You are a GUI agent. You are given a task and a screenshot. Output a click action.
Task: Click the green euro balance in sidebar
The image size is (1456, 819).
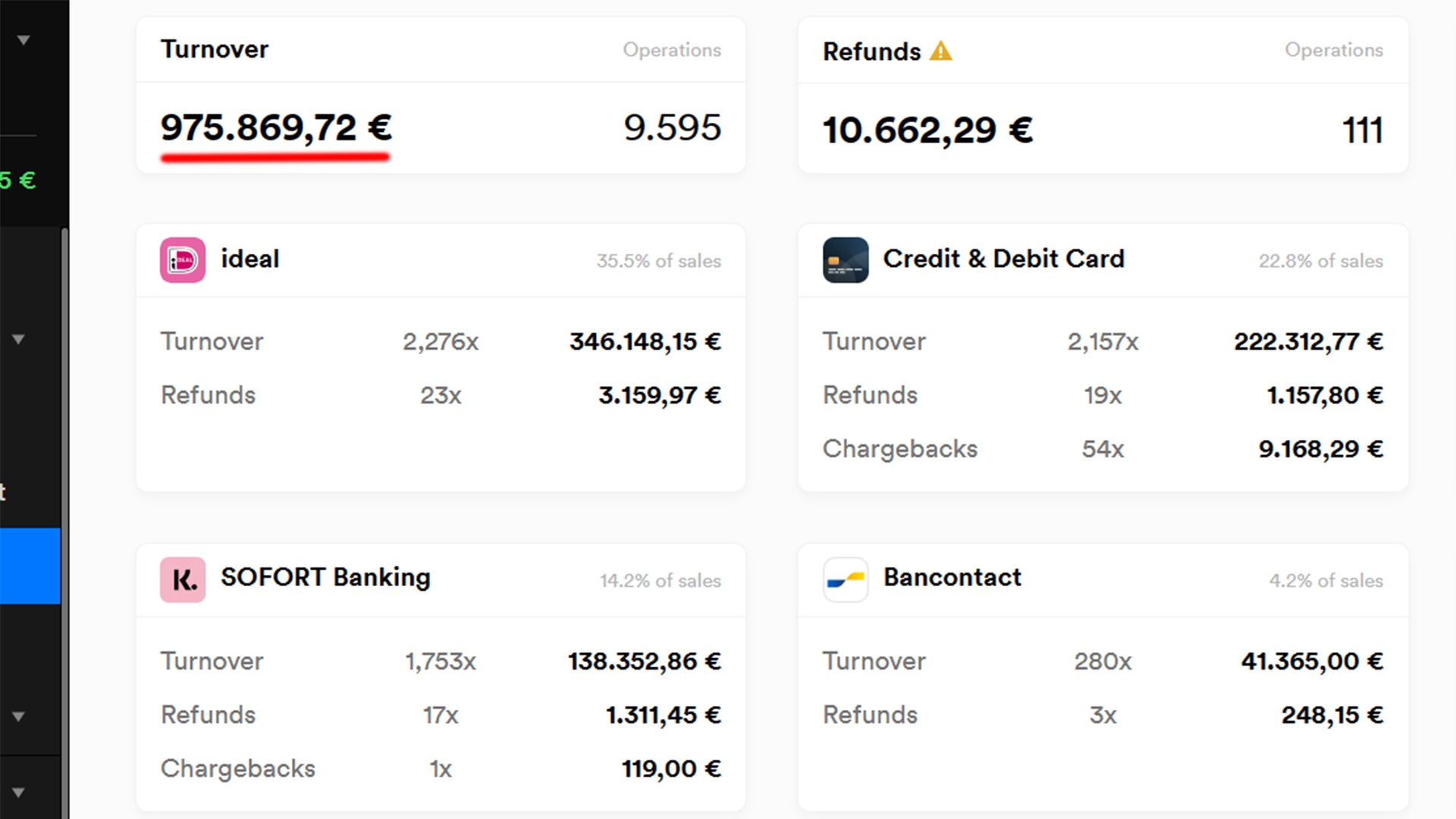click(x=17, y=180)
